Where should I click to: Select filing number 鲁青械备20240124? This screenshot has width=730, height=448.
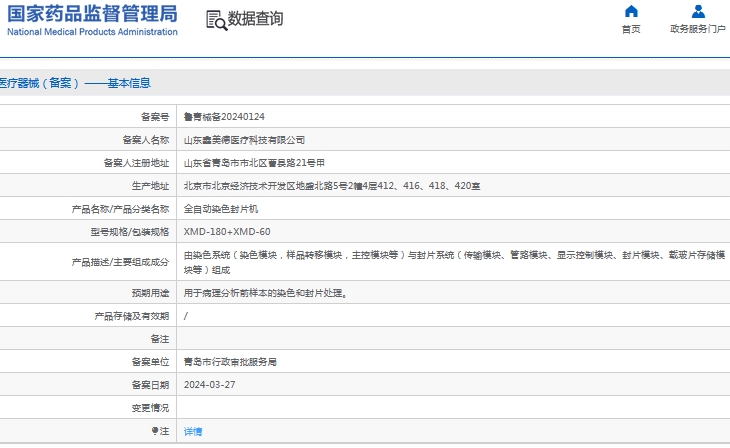pyautogui.click(x=224, y=116)
